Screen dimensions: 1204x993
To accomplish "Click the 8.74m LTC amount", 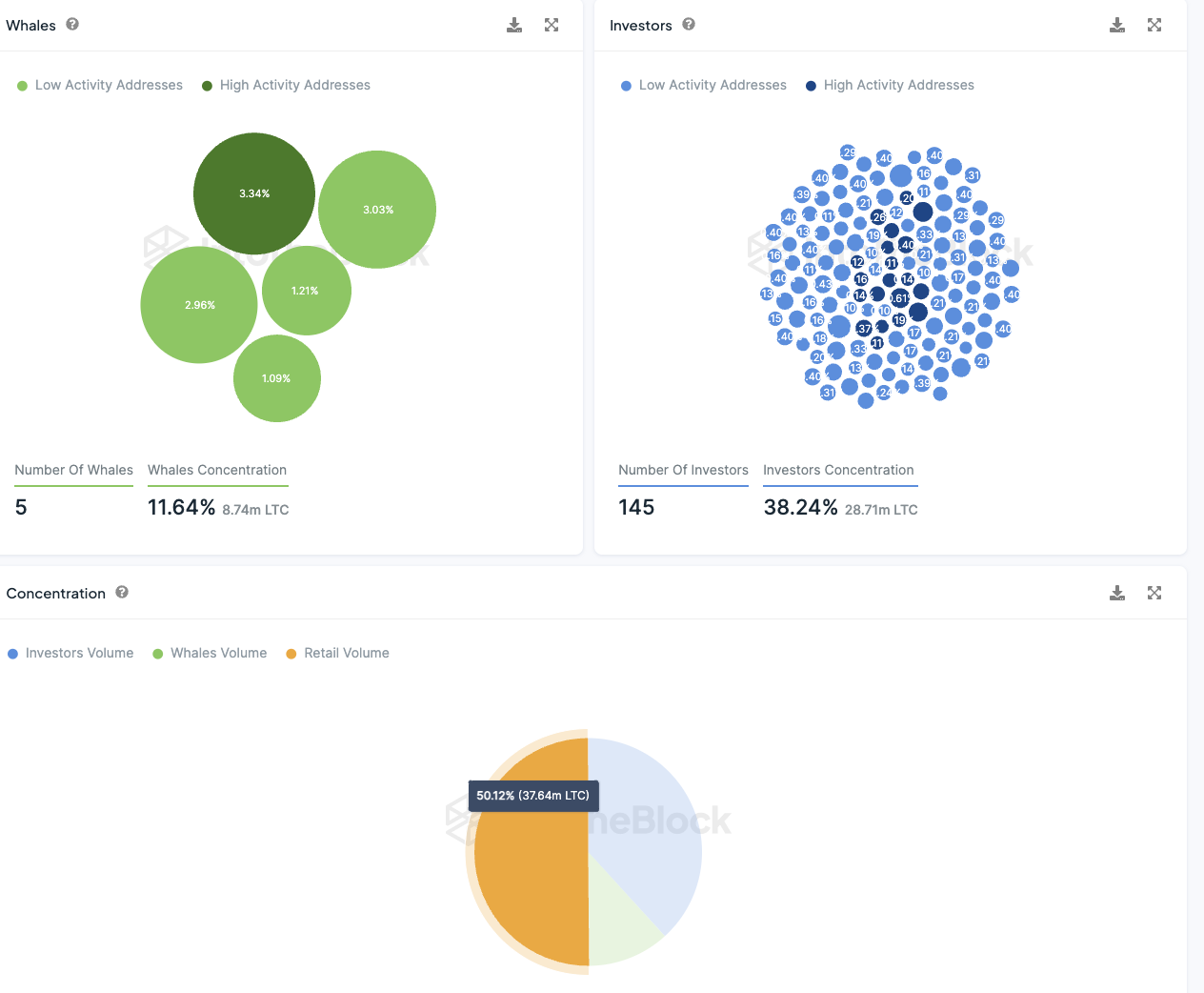I will pyautogui.click(x=255, y=510).
